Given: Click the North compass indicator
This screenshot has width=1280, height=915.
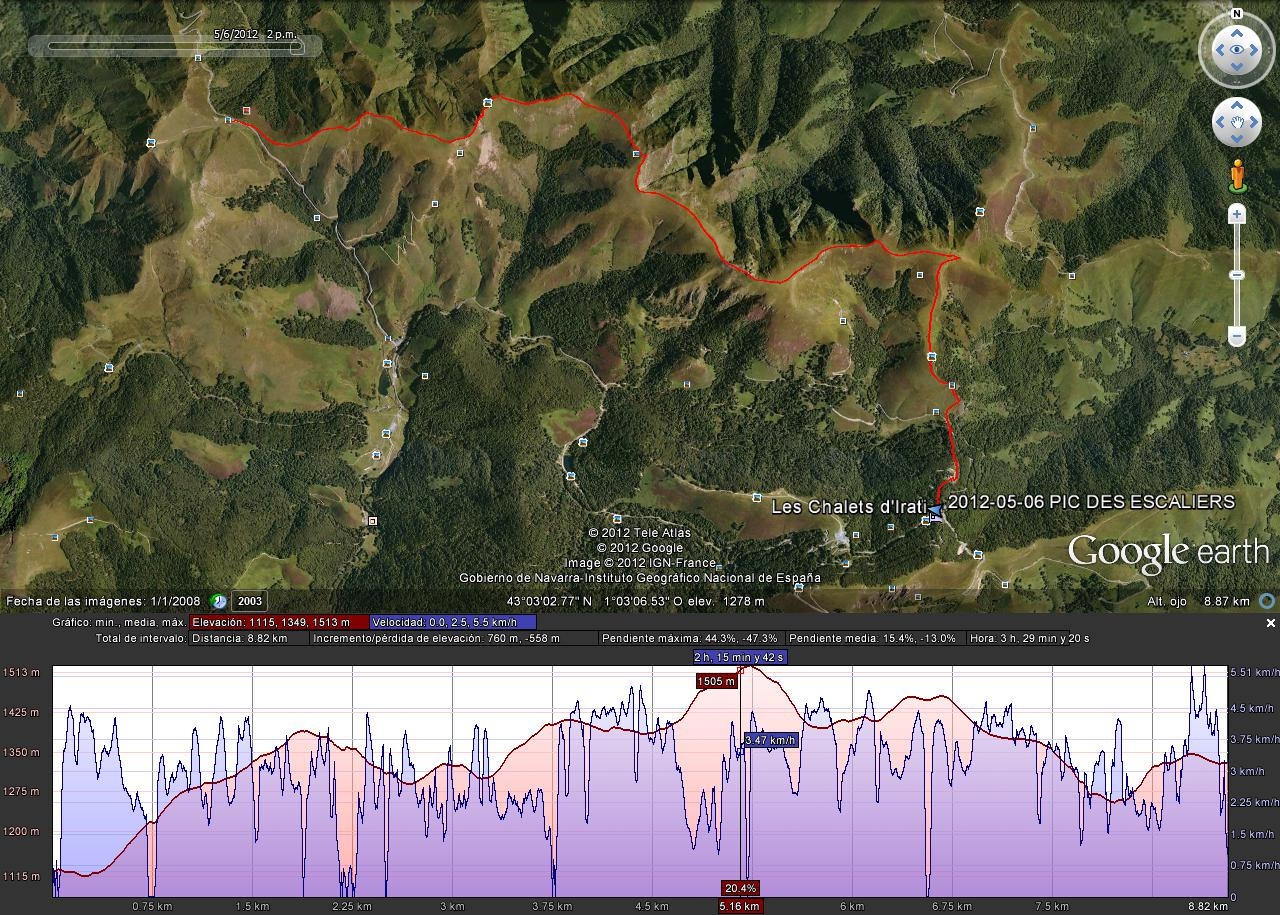Looking at the screenshot, I should pyautogui.click(x=1237, y=14).
